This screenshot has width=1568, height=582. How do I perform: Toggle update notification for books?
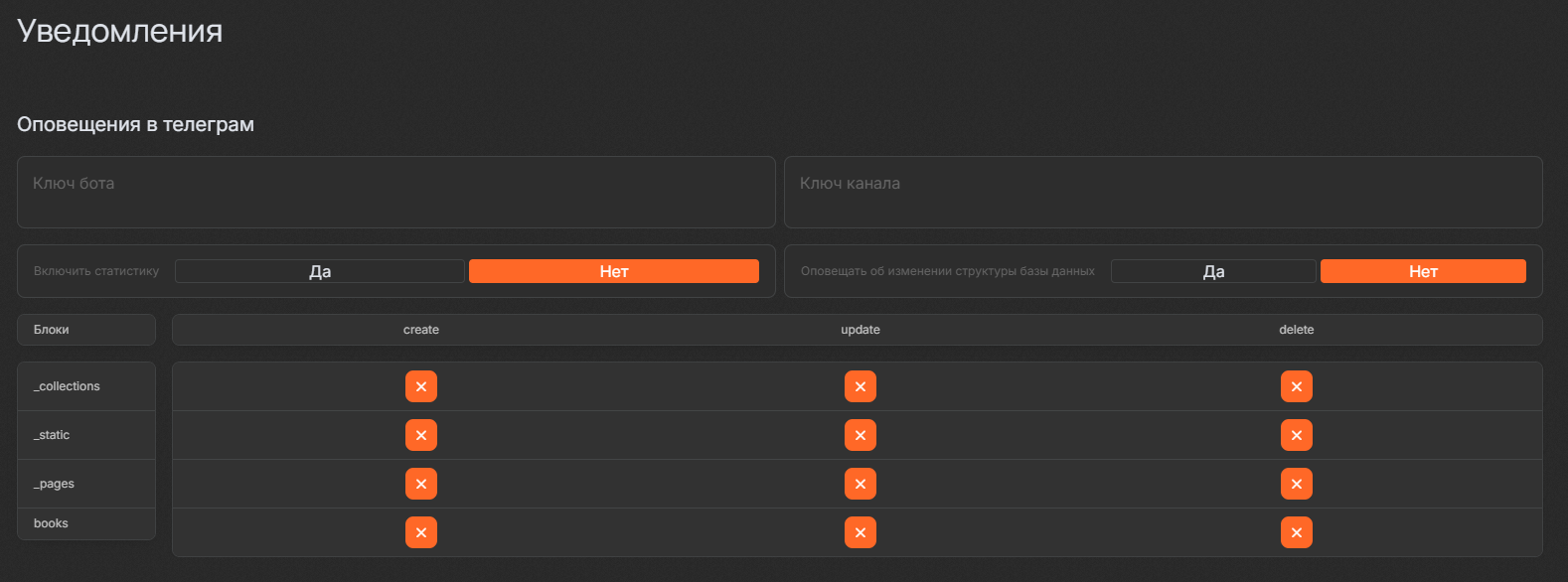click(x=861, y=532)
